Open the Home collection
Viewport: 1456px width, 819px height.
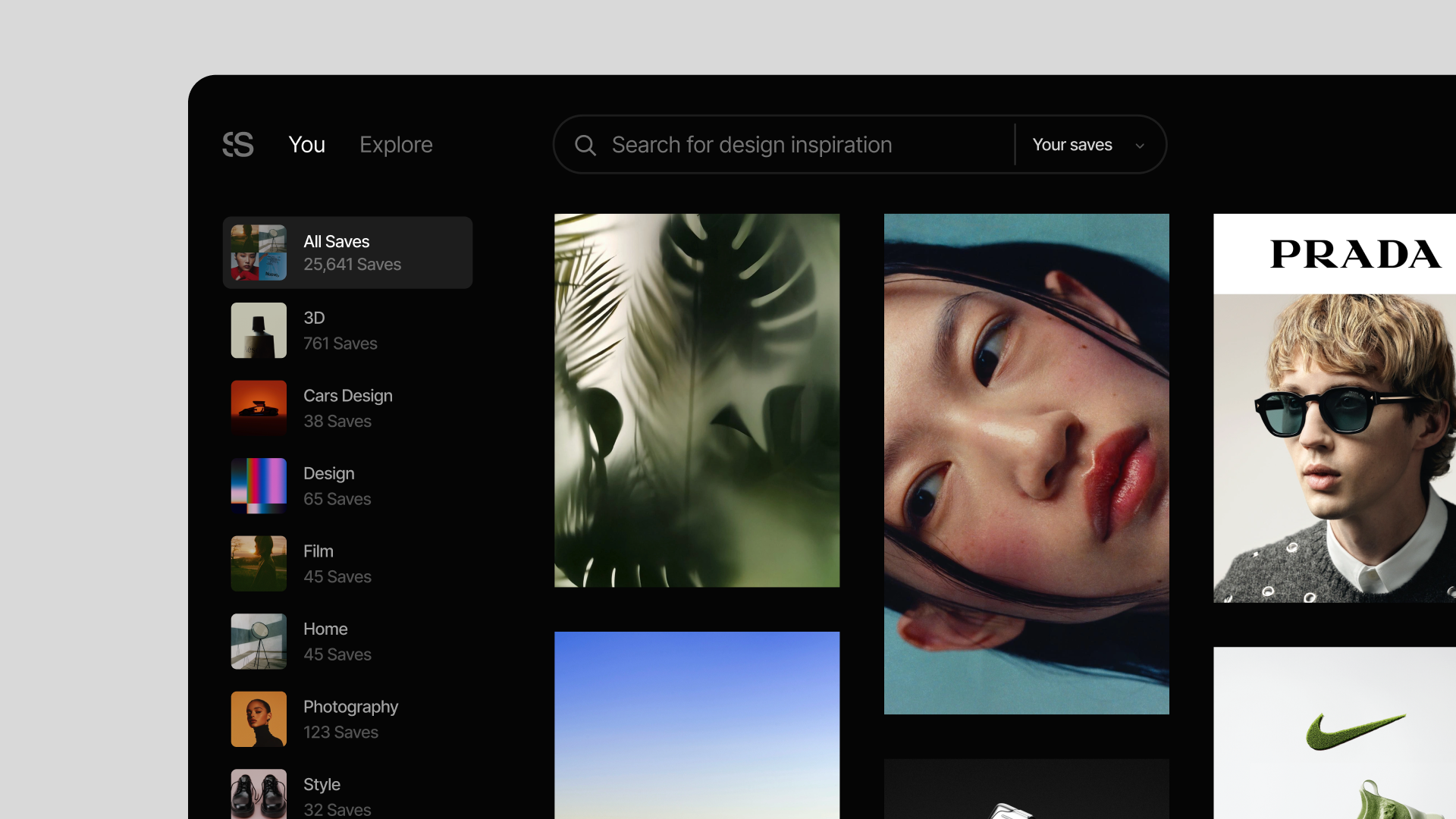pyautogui.click(x=347, y=642)
